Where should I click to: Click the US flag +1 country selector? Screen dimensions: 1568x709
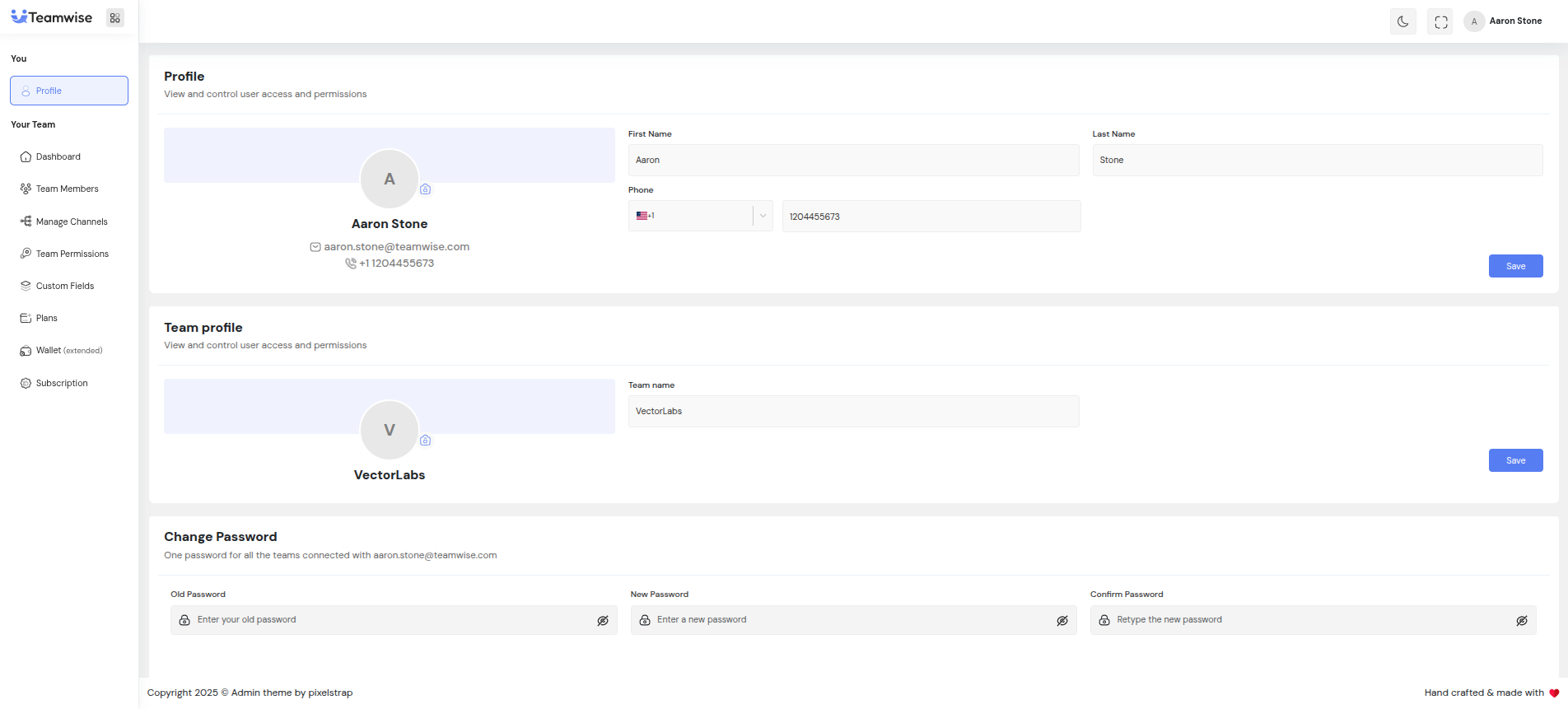click(646, 216)
